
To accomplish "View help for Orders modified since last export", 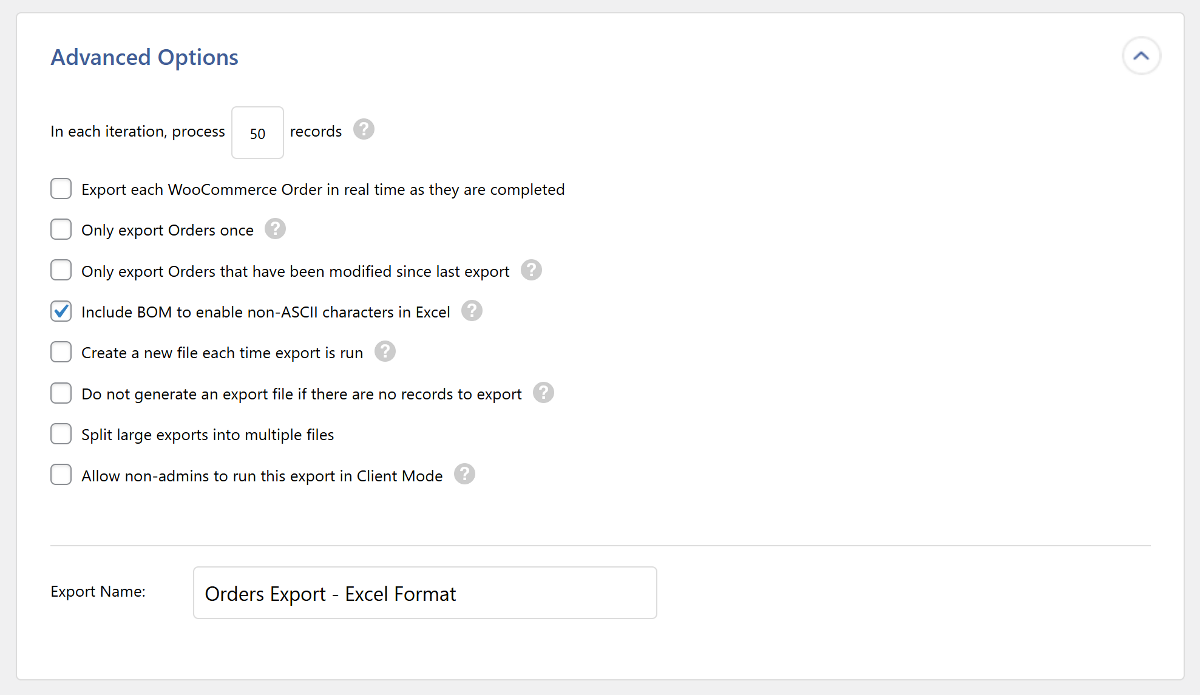I will click(x=531, y=270).
